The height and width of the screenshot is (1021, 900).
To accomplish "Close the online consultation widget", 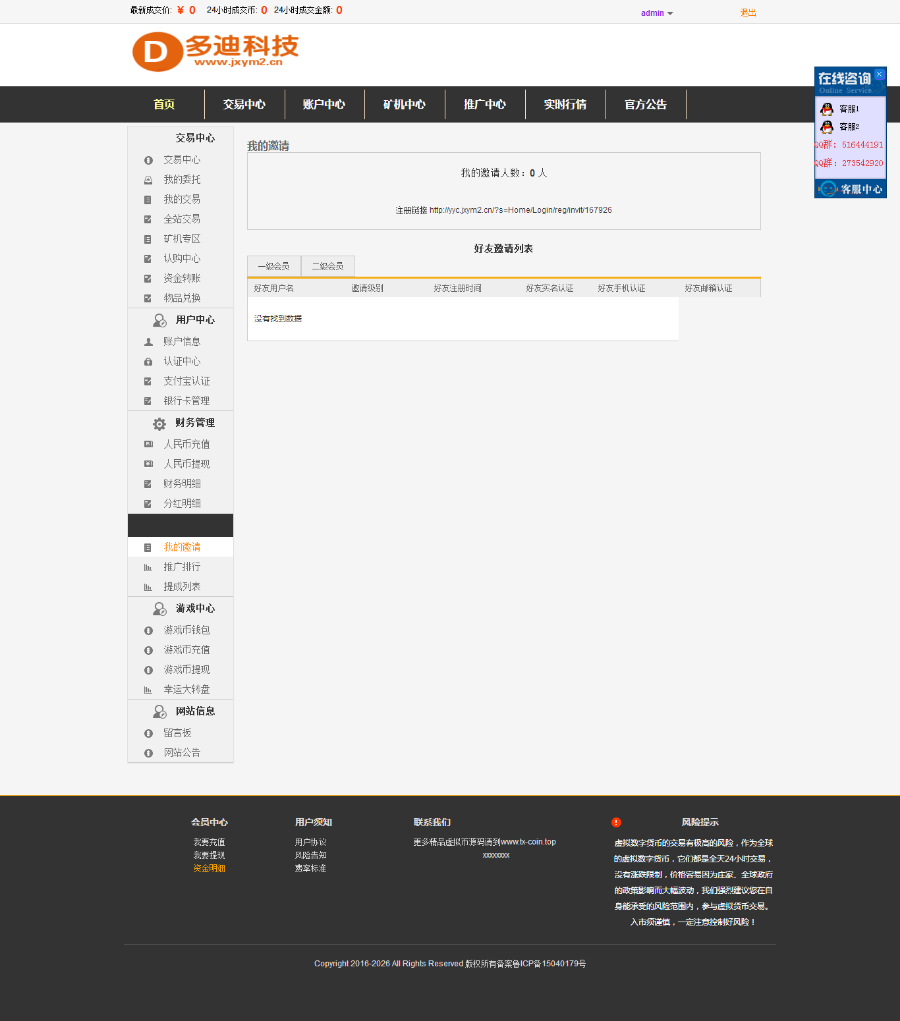I will click(879, 74).
